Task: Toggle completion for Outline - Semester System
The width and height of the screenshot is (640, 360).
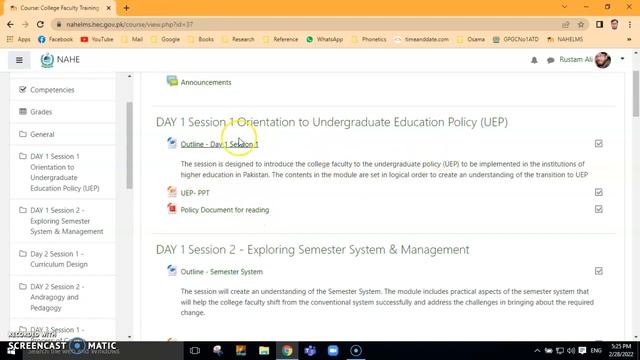Action: (x=598, y=271)
